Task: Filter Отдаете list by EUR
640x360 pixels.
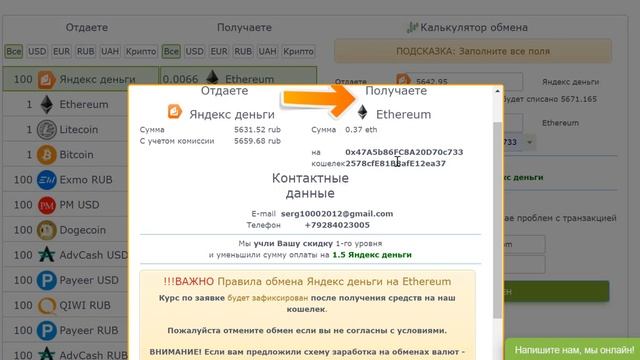Action: point(62,51)
